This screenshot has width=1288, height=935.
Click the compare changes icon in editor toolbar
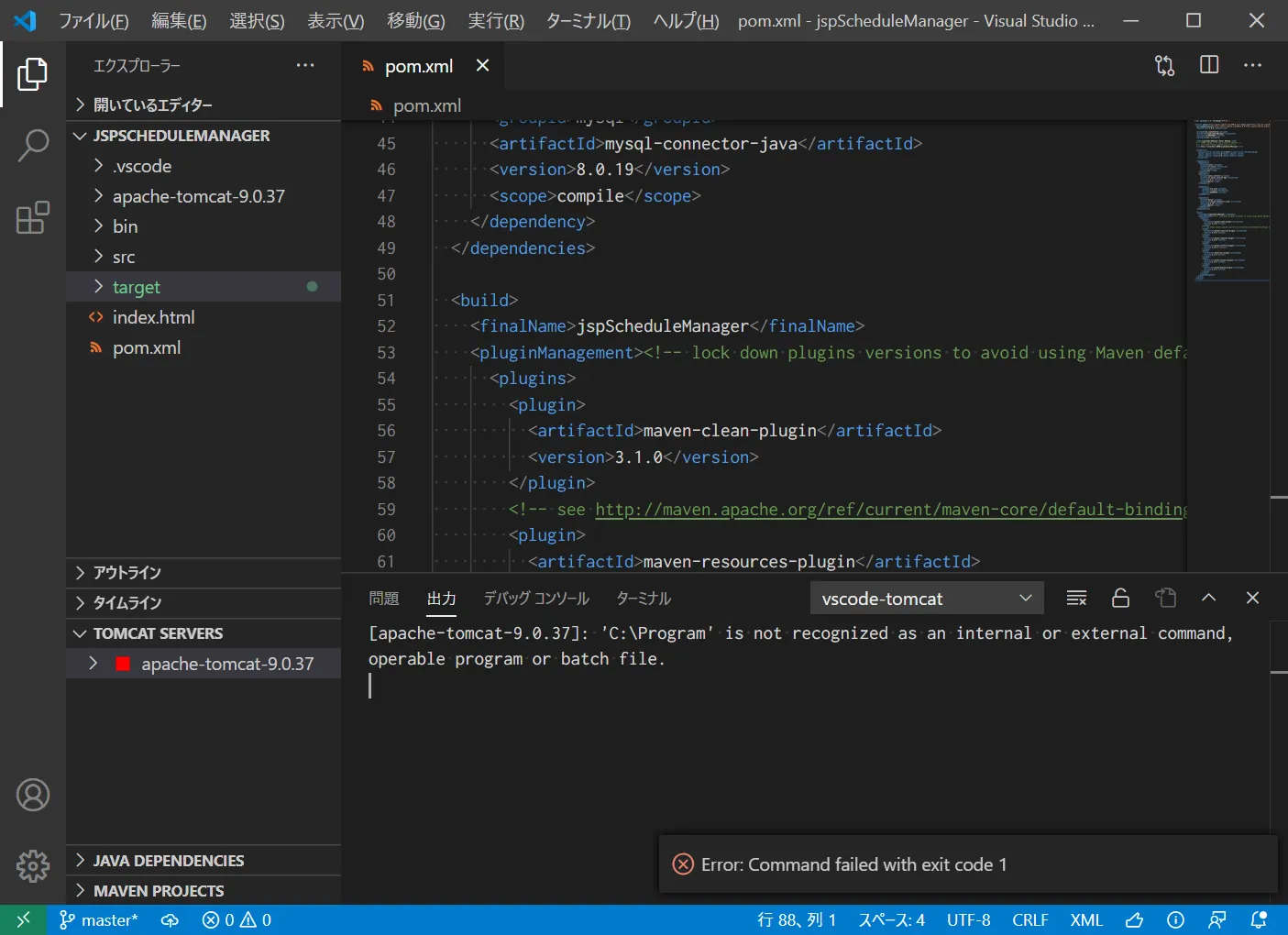(1164, 65)
